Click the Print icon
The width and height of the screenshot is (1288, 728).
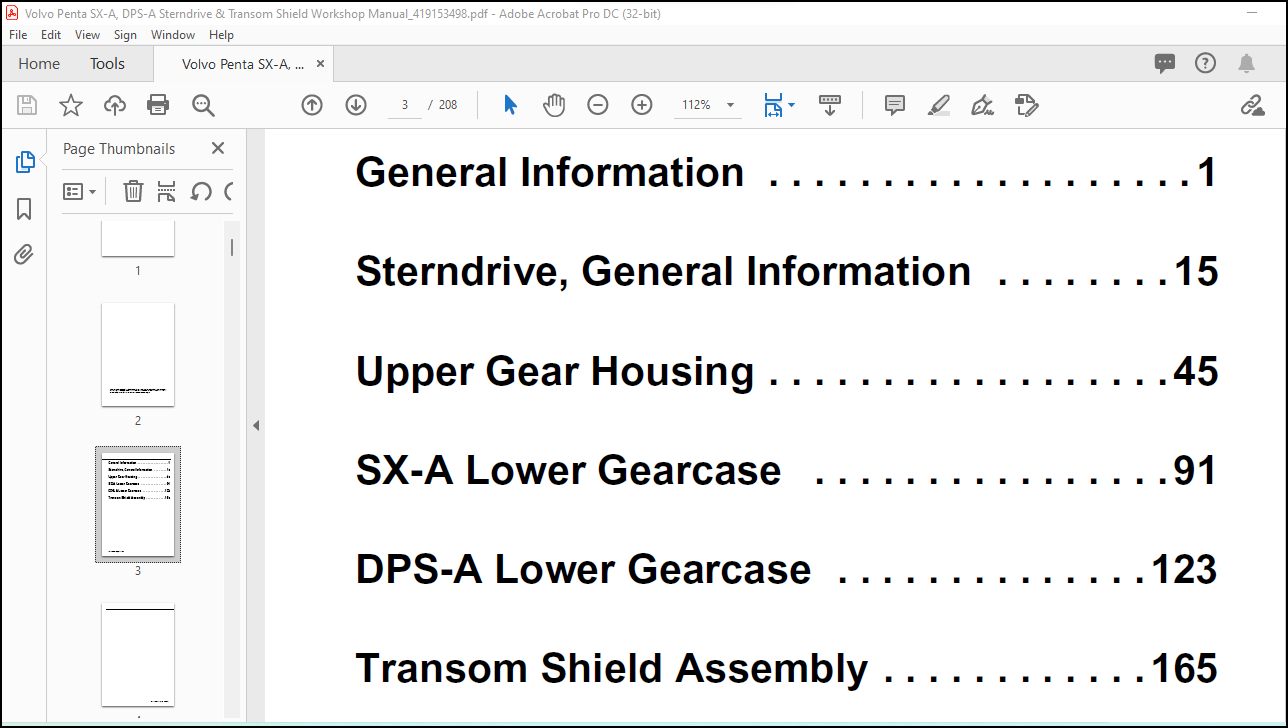click(158, 105)
